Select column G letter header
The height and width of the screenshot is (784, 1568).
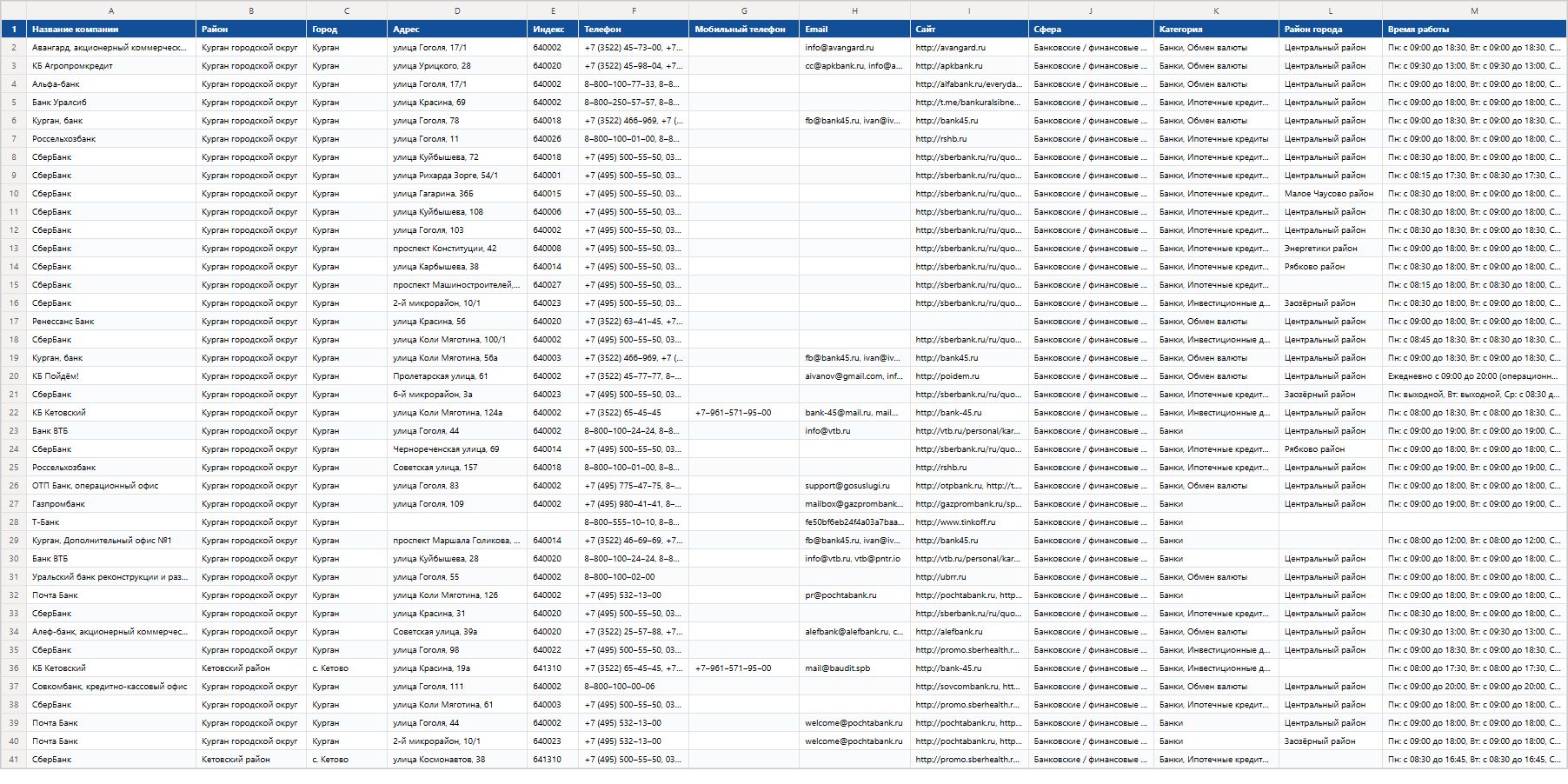tap(744, 10)
